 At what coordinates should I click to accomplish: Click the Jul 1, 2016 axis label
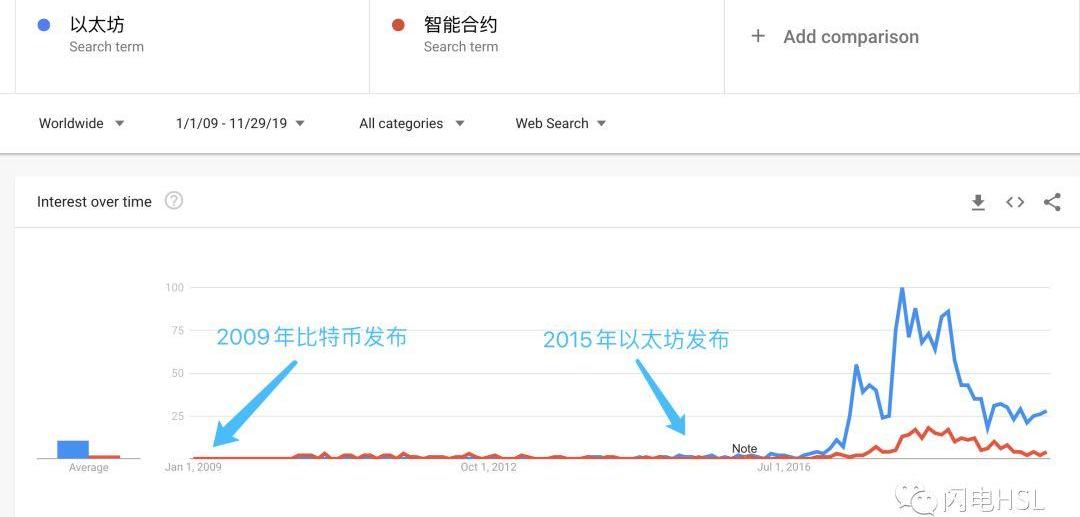(784, 467)
